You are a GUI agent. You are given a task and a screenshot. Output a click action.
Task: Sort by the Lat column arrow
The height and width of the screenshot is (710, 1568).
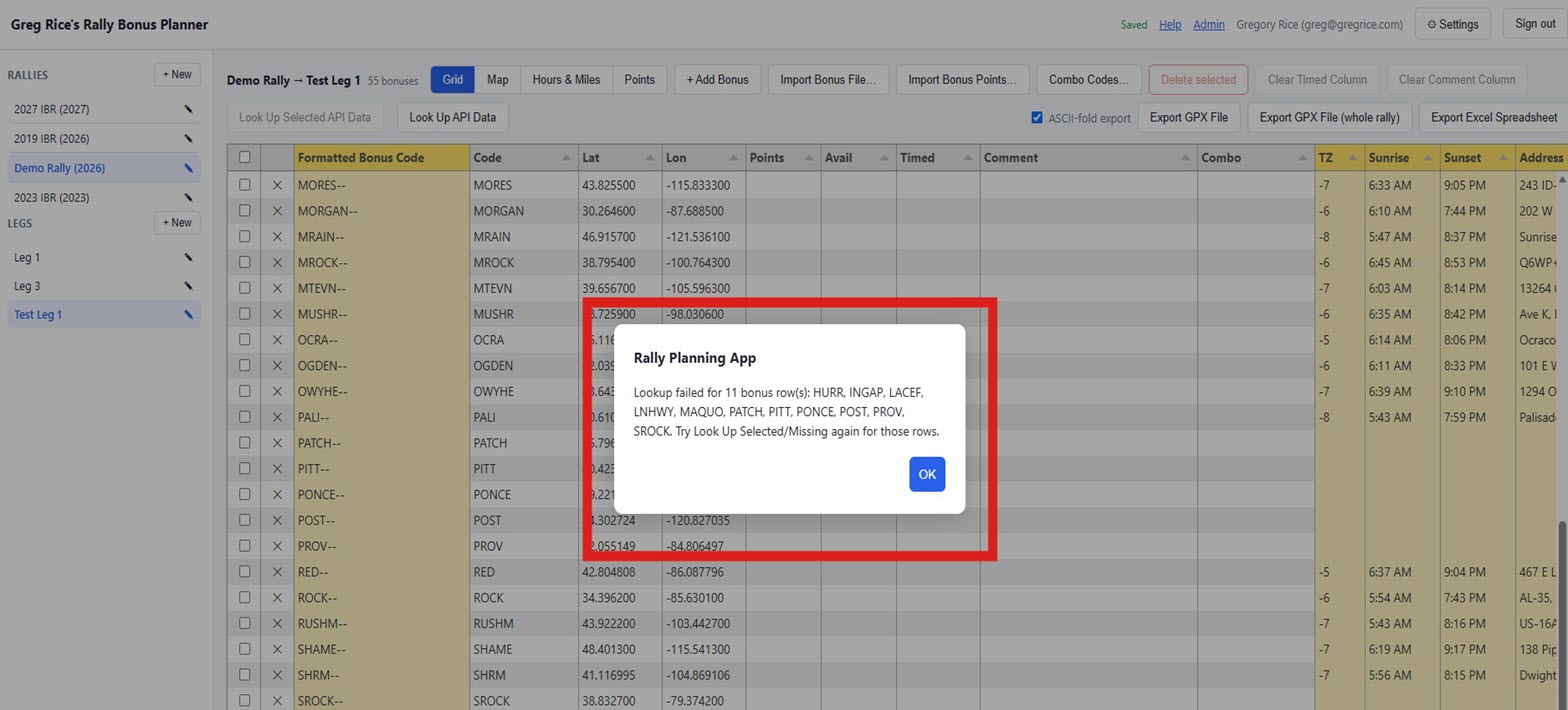[x=650, y=158]
